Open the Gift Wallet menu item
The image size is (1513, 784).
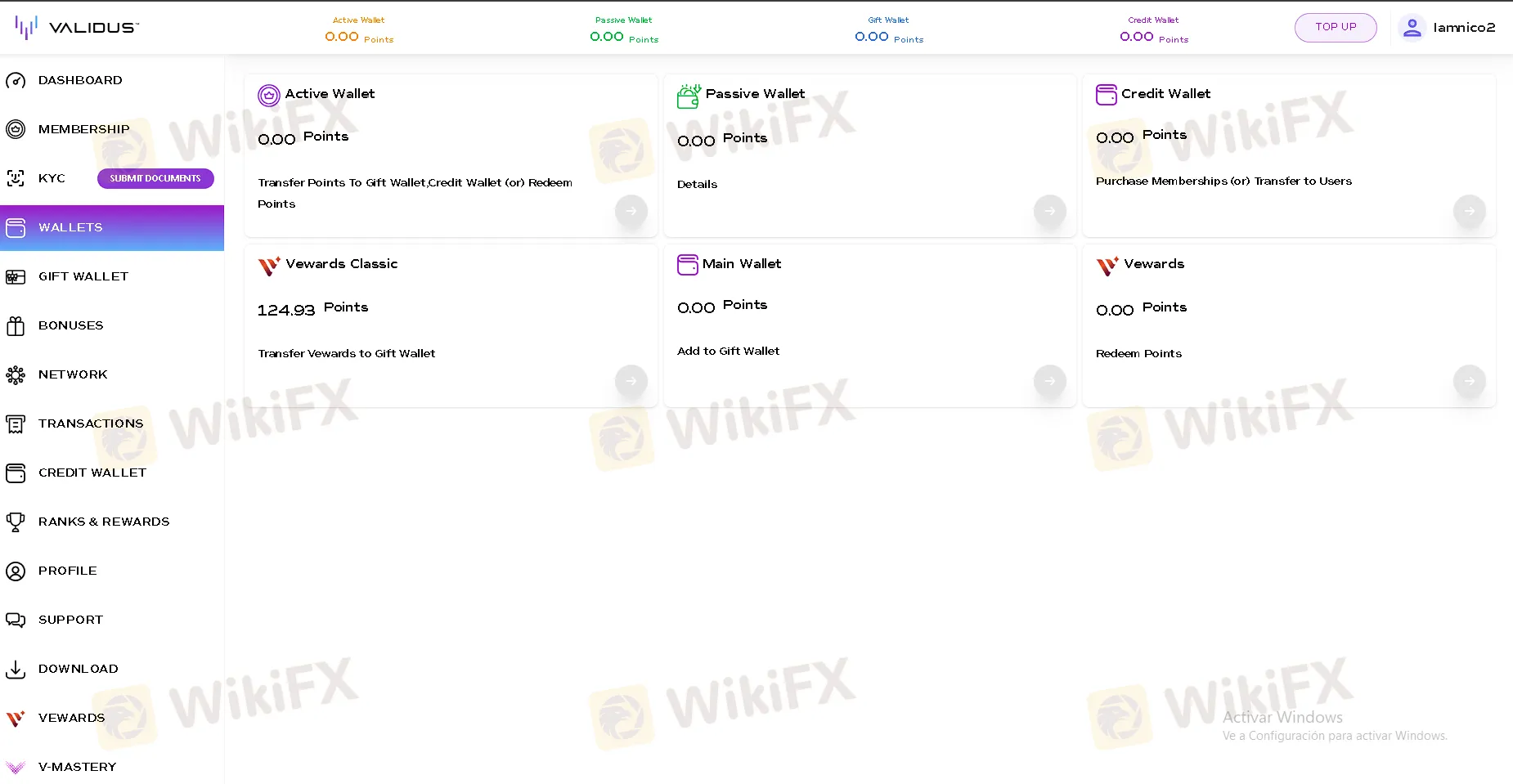click(x=112, y=276)
